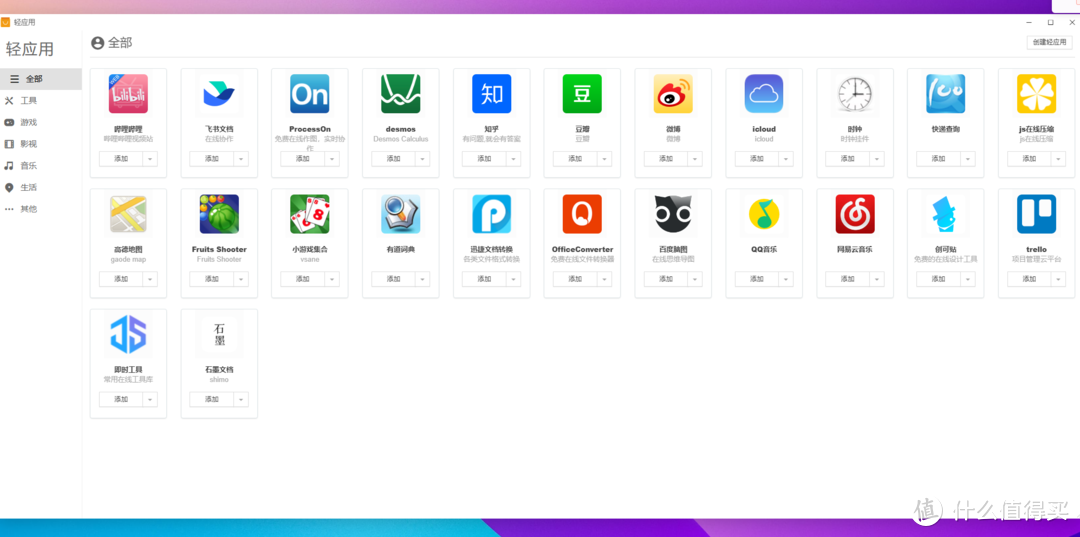The height and width of the screenshot is (537, 1080).
Task: Switch to 工具 category
Action: (x=41, y=101)
